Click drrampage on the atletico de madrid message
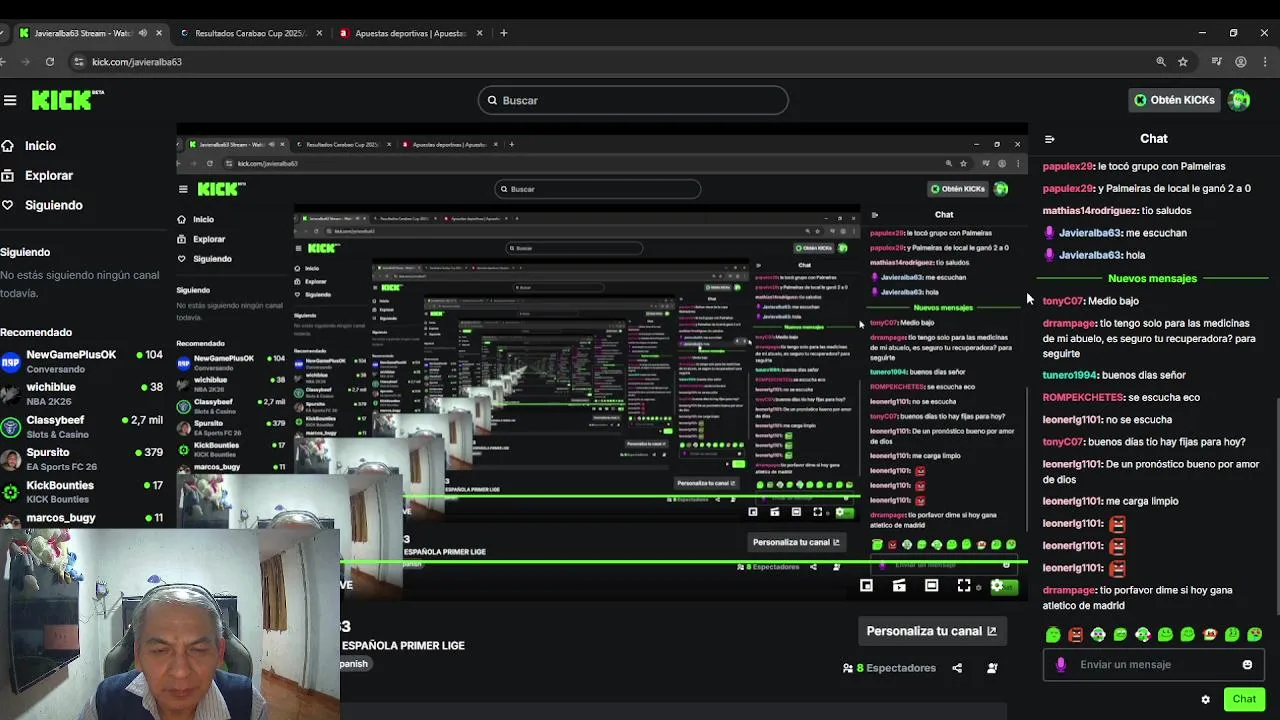Viewport: 1280px width, 720px height. [1069, 591]
